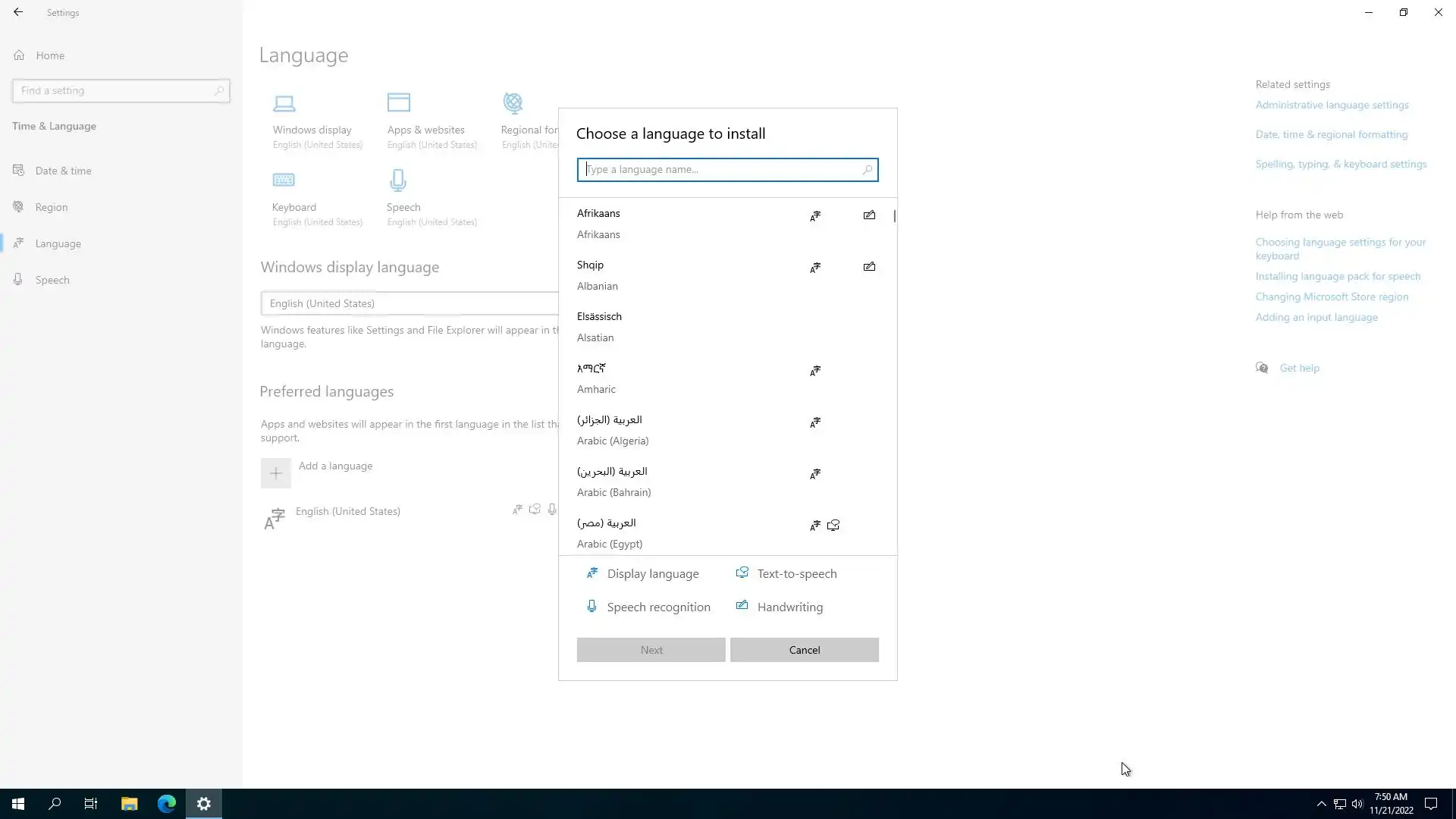Open the Region settings page
The width and height of the screenshot is (1456, 819).
pyautogui.click(x=52, y=207)
